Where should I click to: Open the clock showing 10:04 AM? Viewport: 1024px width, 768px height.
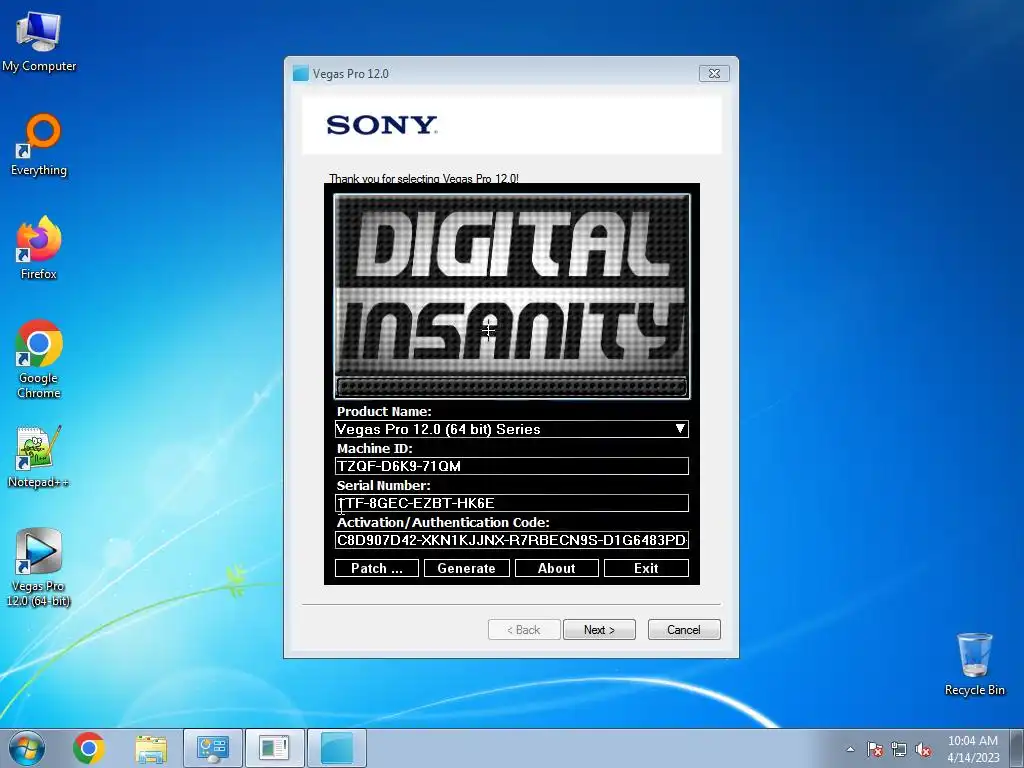pyautogui.click(x=973, y=748)
